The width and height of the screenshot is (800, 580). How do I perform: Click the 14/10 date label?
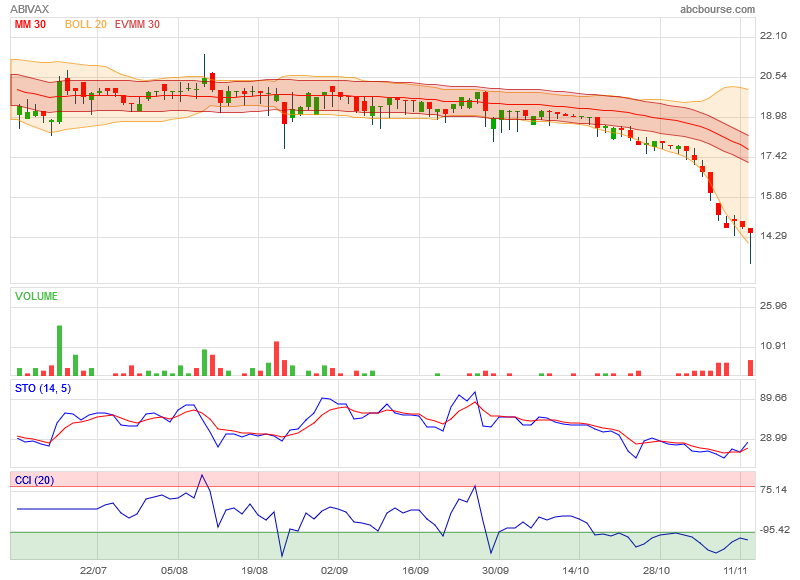pyautogui.click(x=575, y=570)
